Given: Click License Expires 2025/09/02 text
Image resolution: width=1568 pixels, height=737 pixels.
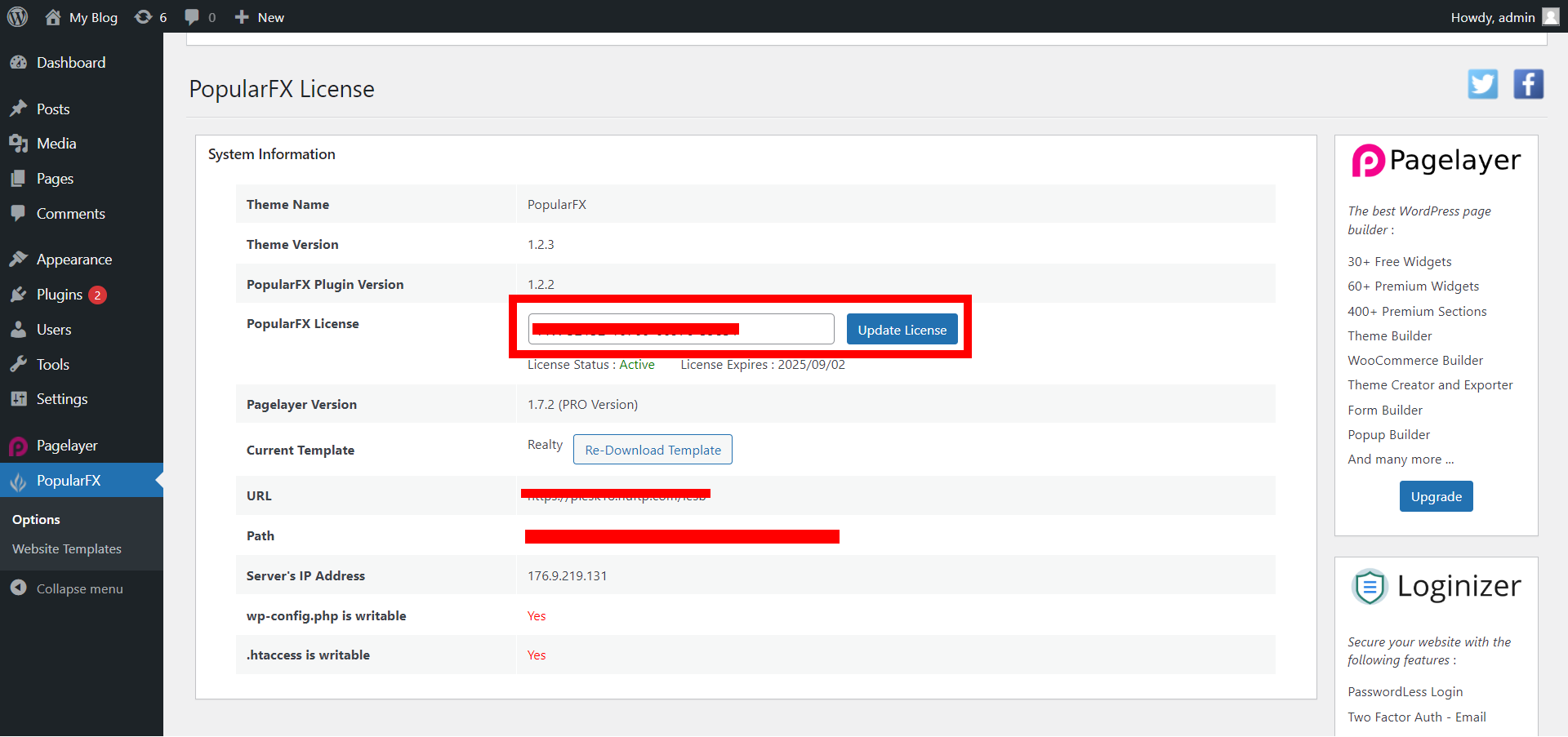Looking at the screenshot, I should (x=763, y=365).
